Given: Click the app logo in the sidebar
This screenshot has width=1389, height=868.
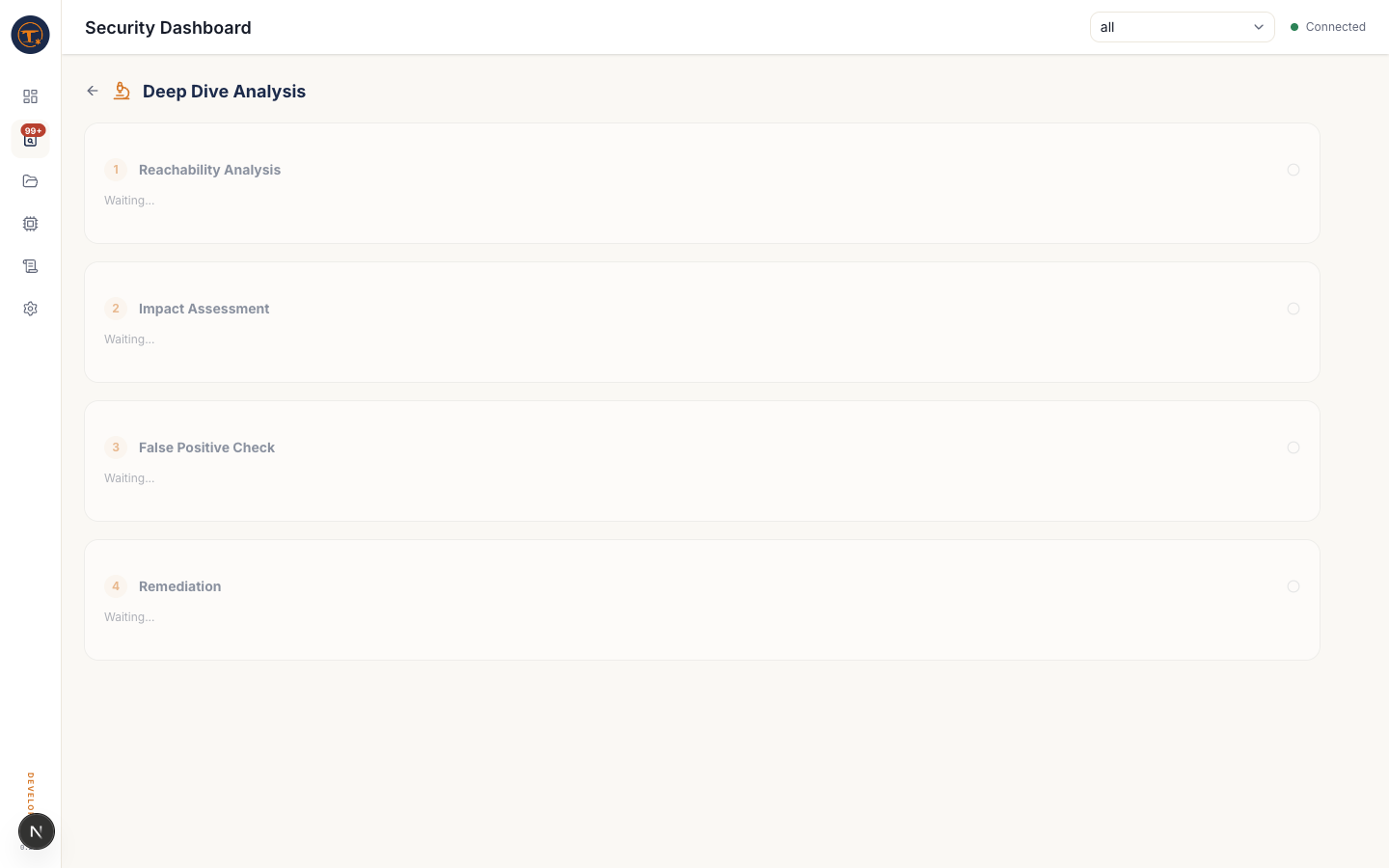Looking at the screenshot, I should (x=30, y=35).
